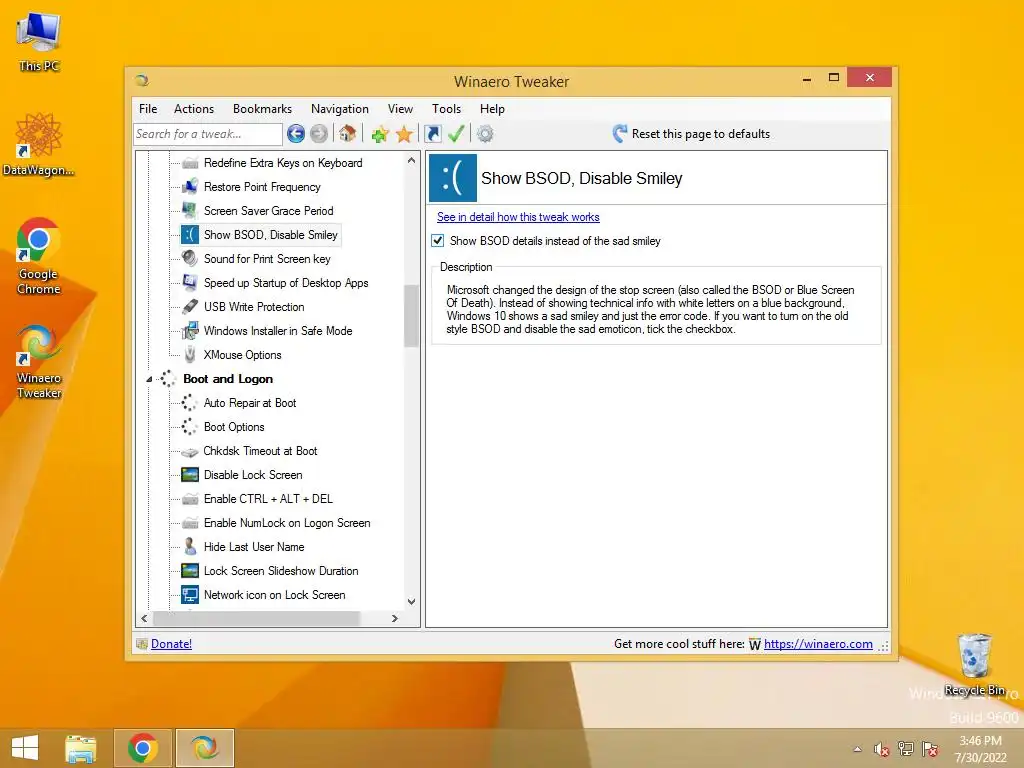Image resolution: width=1024 pixels, height=768 pixels.
Task: Open the Recycle Bin on desktop
Action: coord(974,665)
